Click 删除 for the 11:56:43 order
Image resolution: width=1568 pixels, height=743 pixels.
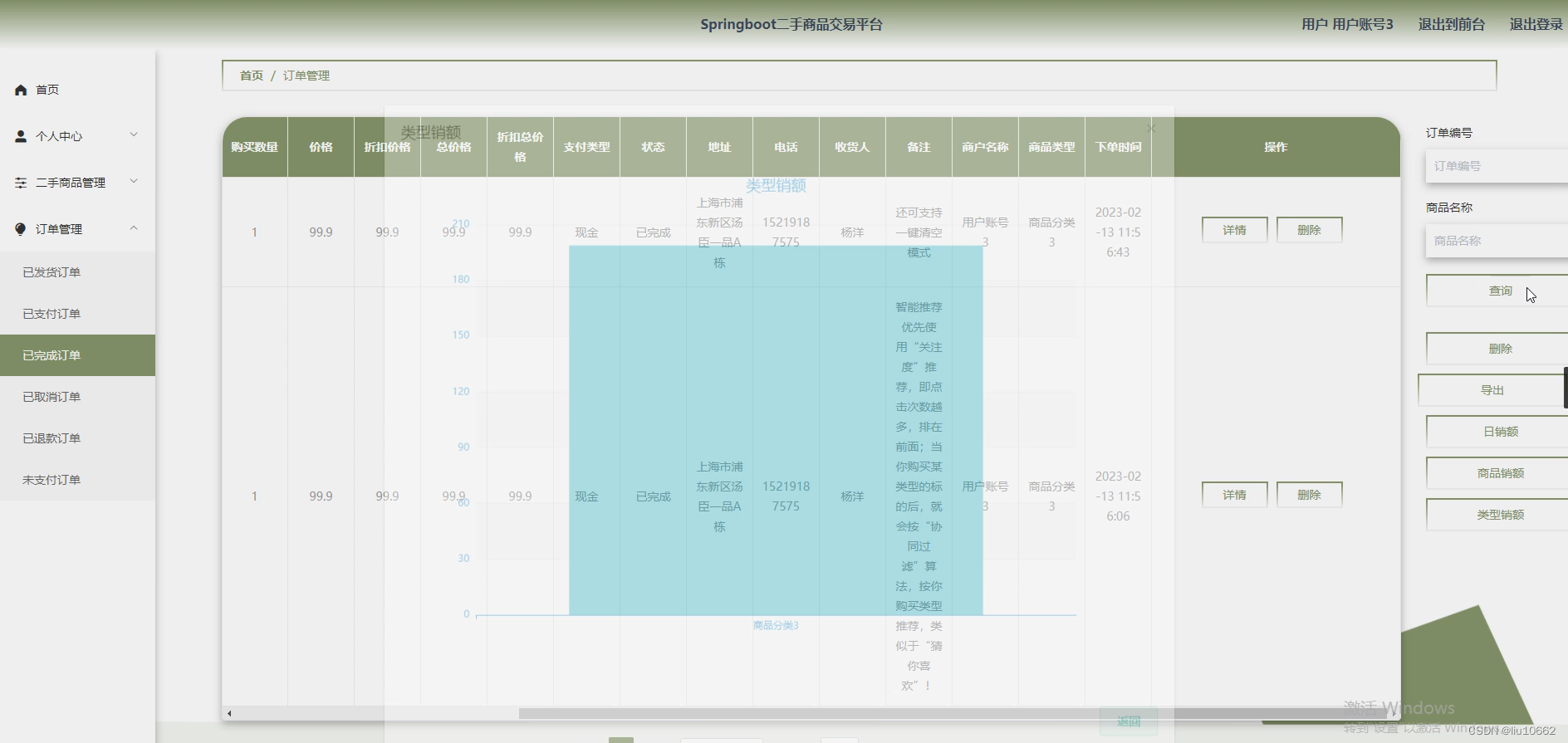pos(1309,230)
